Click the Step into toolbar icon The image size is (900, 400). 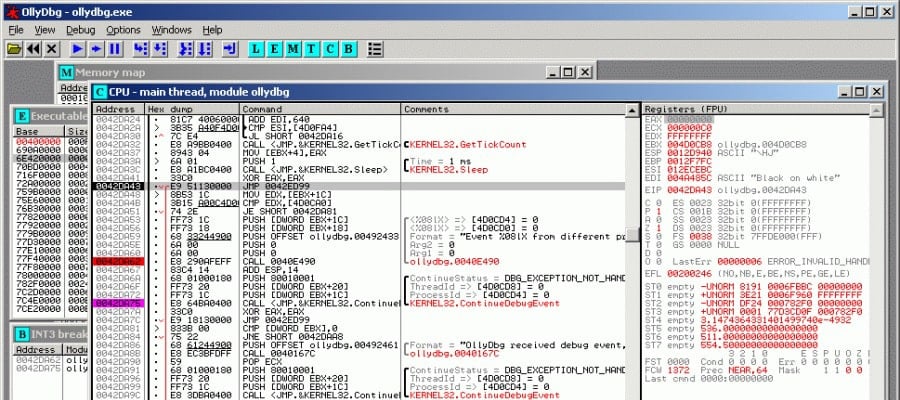[x=141, y=49]
